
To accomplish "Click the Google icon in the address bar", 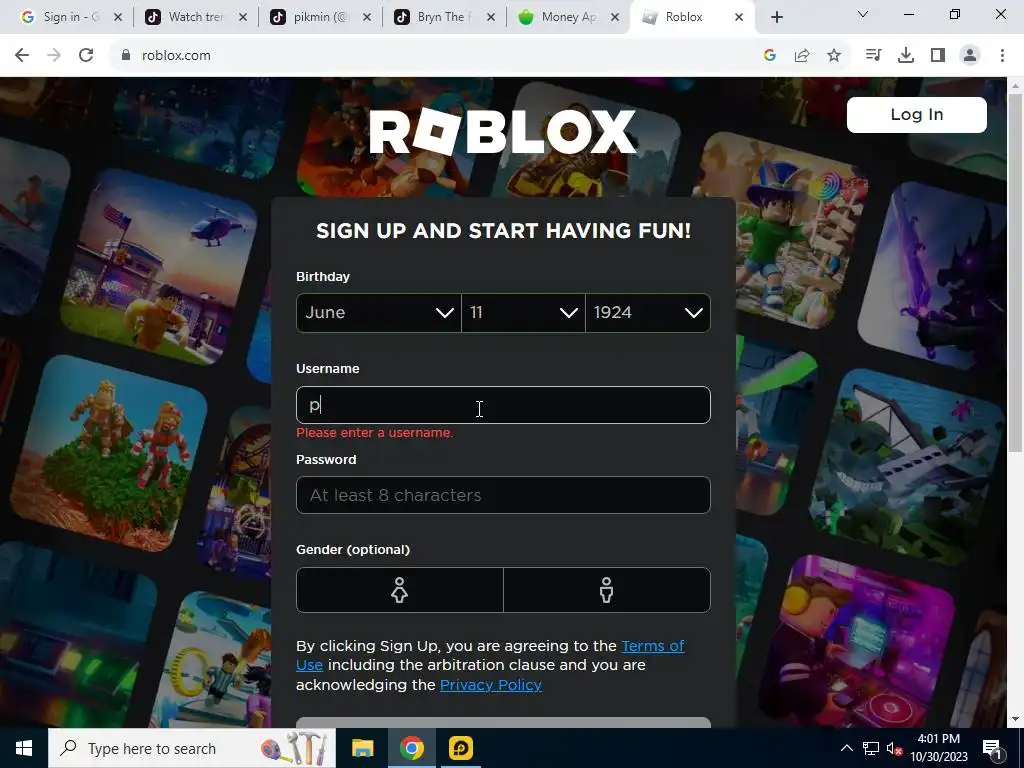I will tap(770, 56).
